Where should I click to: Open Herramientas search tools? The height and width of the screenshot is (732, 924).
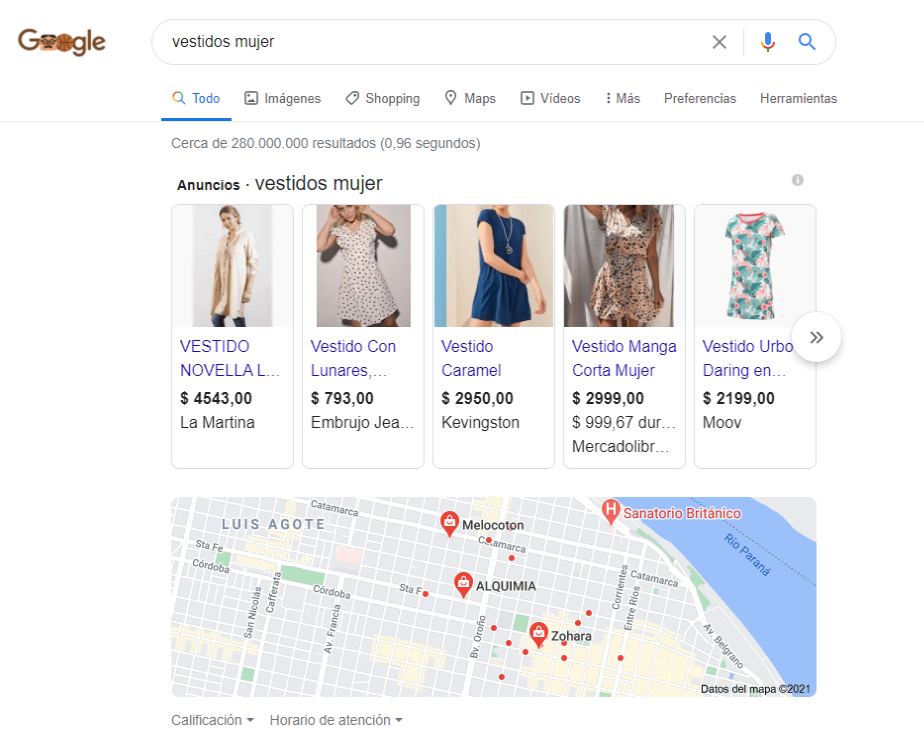[x=798, y=98]
